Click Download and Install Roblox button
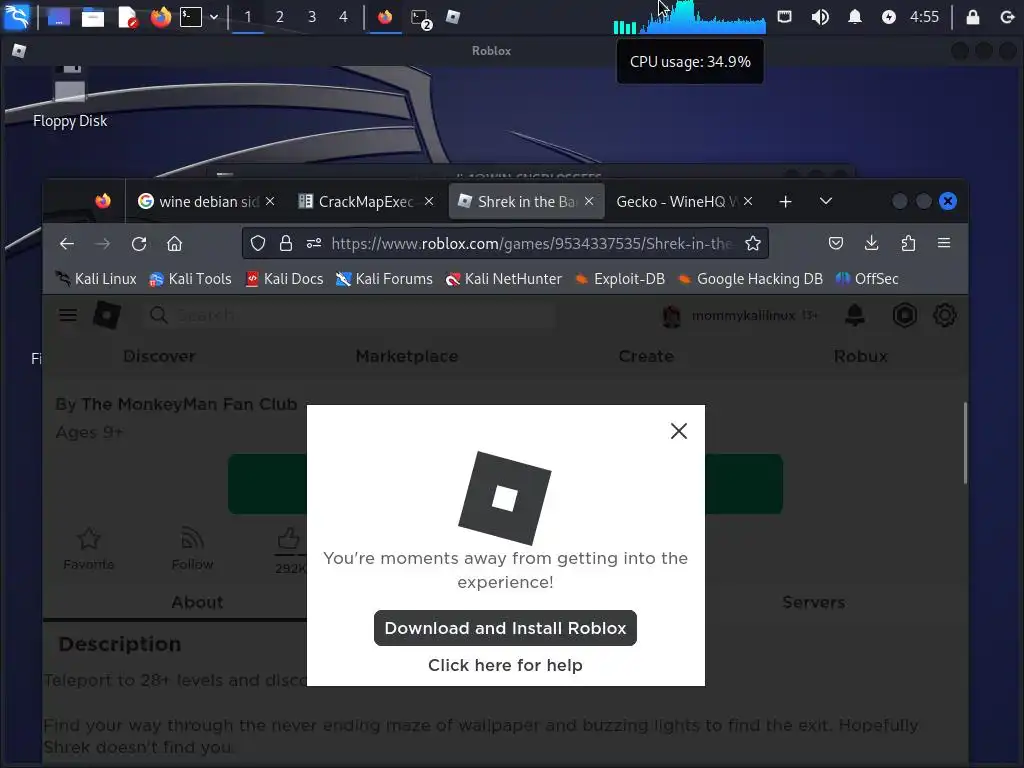The image size is (1024, 768). pyautogui.click(x=505, y=628)
